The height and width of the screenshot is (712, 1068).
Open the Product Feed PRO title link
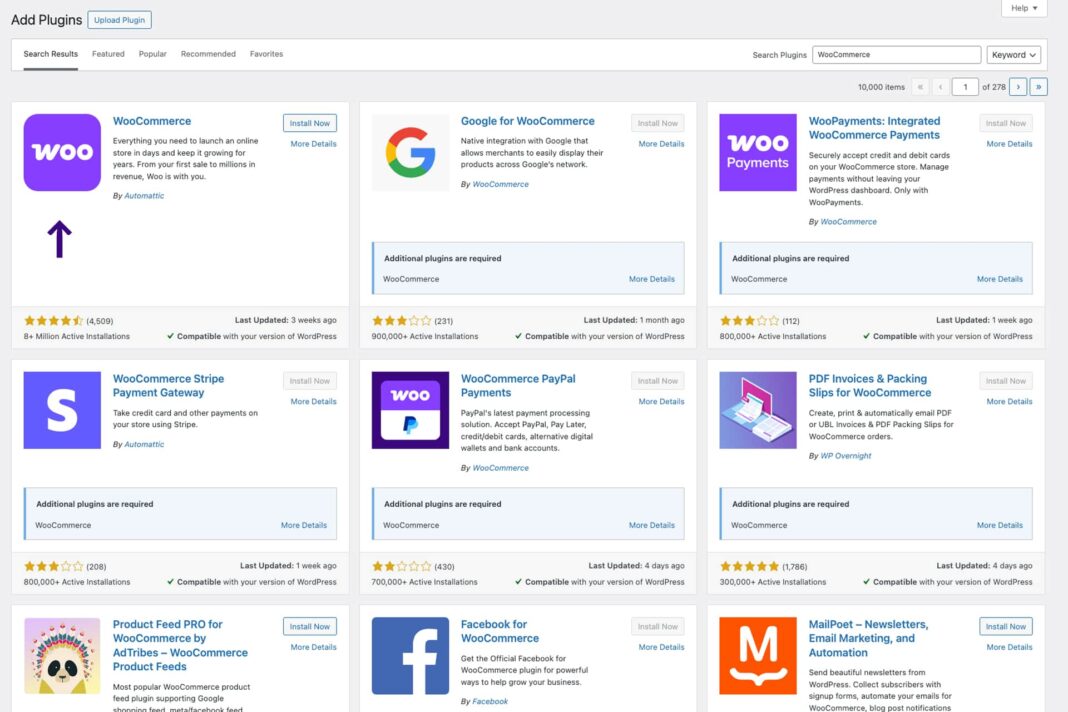click(180, 645)
